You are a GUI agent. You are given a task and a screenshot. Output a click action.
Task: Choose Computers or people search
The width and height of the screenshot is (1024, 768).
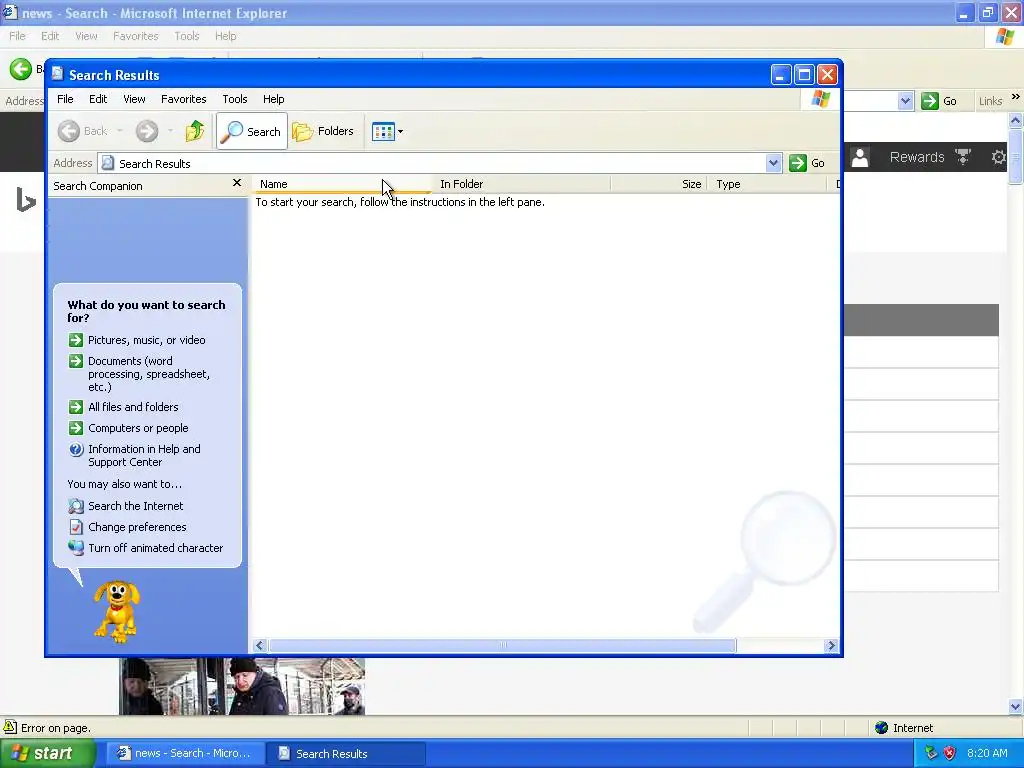click(x=138, y=428)
